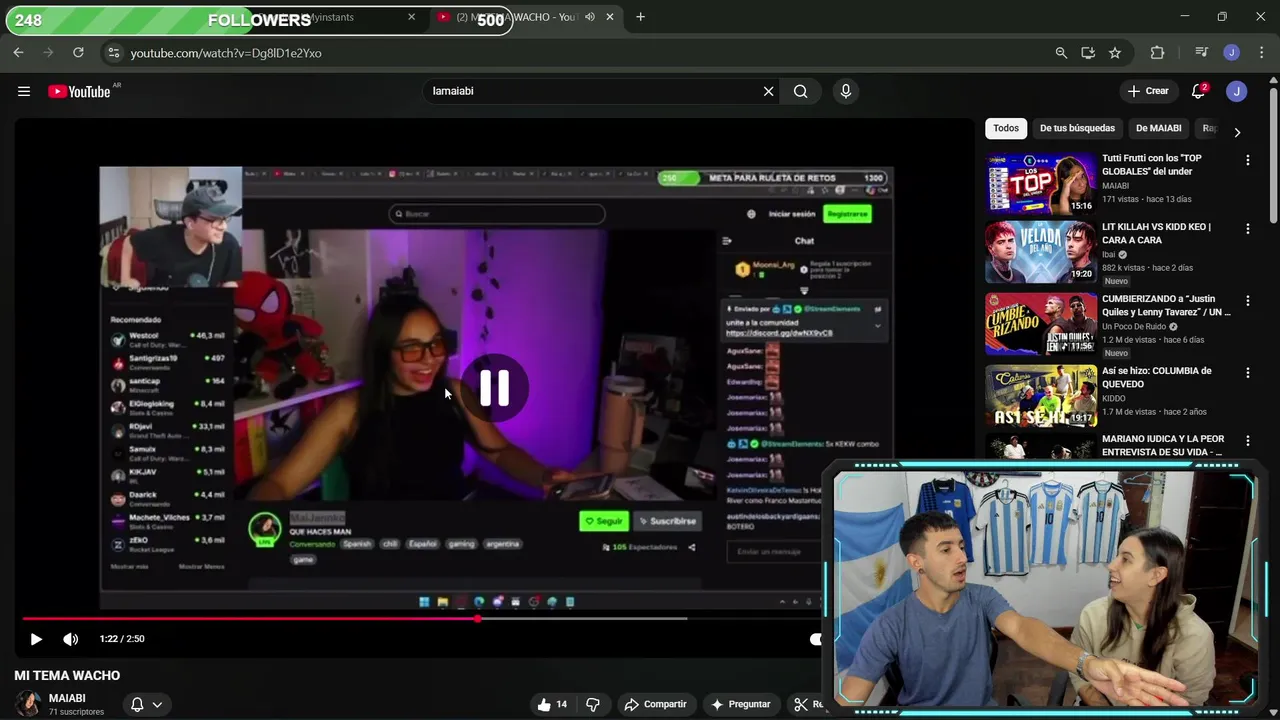
Task: Open a new browser tab with plus
Action: (640, 17)
